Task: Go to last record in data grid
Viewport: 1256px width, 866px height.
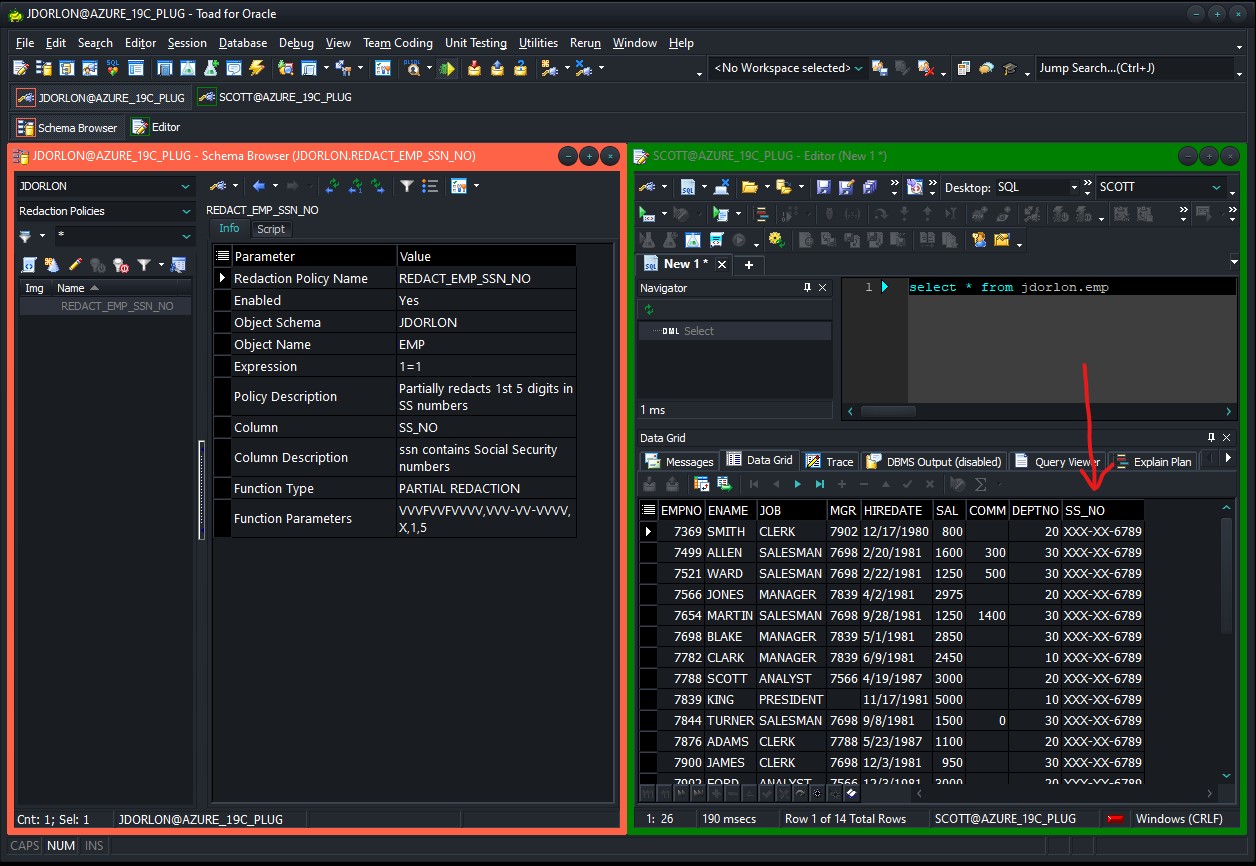Action: [820, 484]
